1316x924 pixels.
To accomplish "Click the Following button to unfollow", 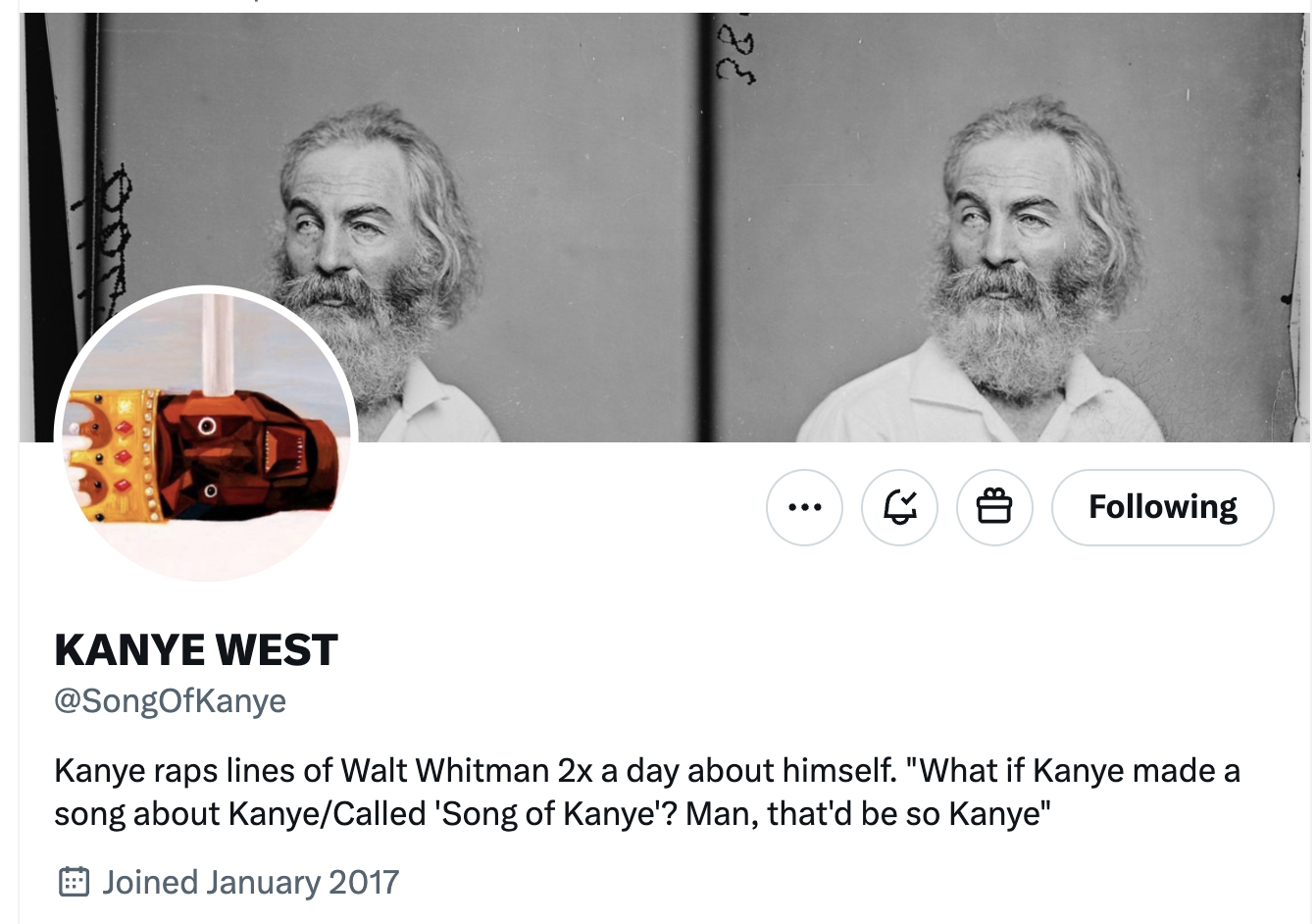I will tap(1162, 507).
